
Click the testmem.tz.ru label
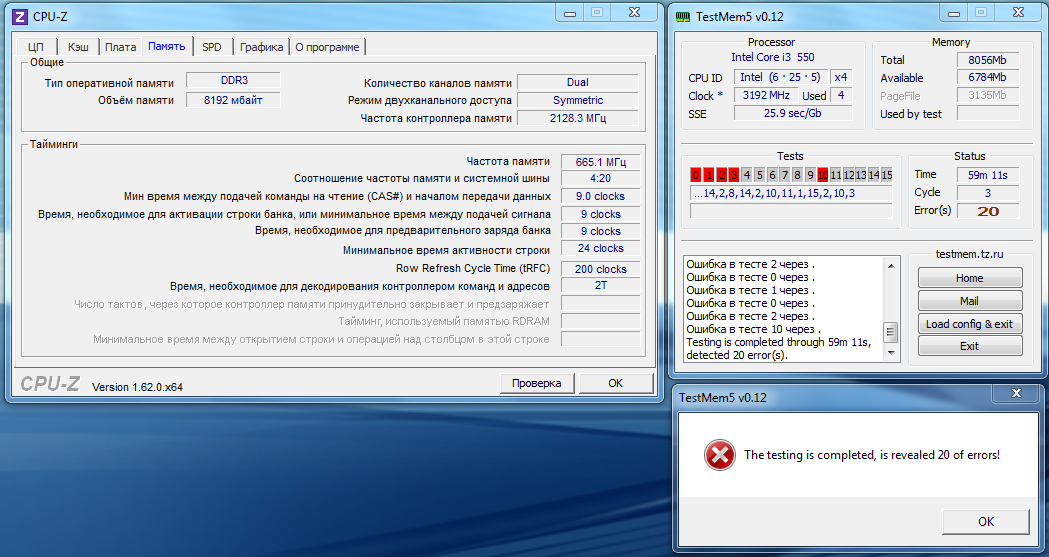click(x=969, y=254)
